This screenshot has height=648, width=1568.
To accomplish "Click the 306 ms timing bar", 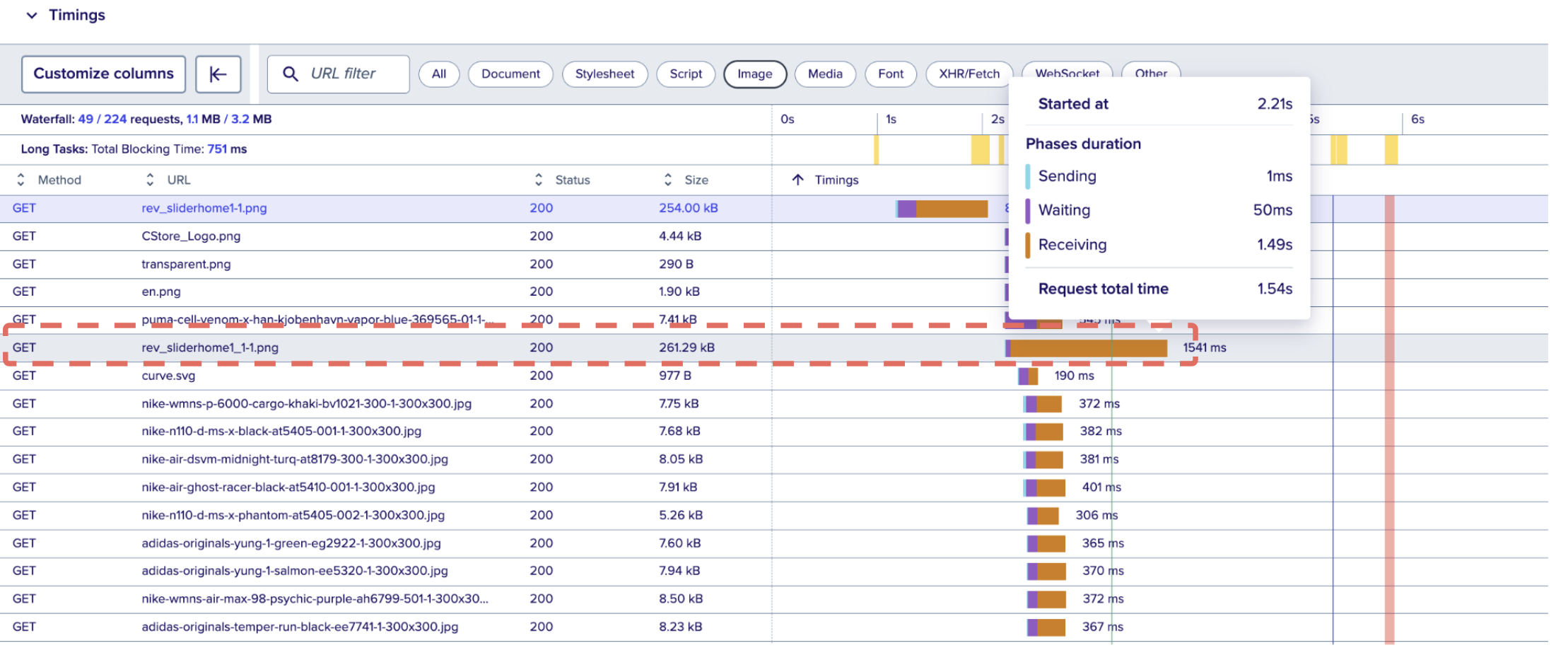I will [x=1043, y=516].
